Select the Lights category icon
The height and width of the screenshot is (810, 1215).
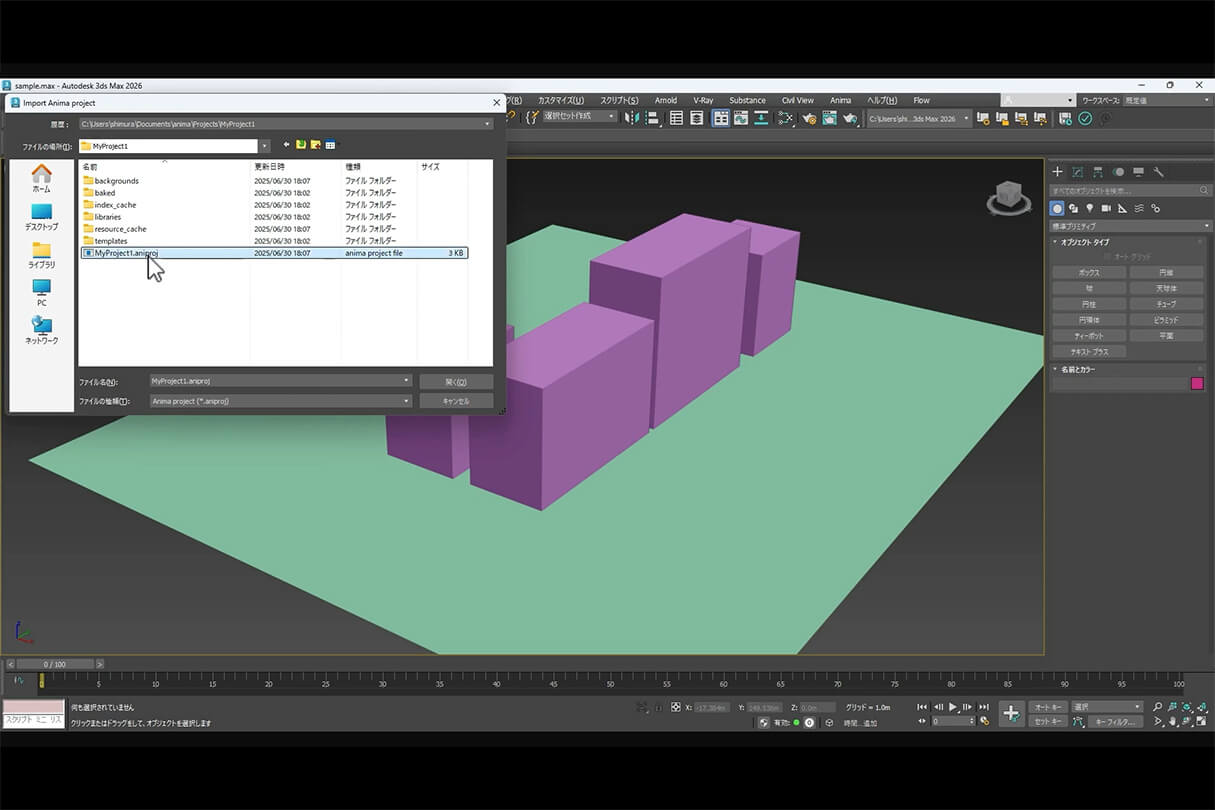(1089, 208)
